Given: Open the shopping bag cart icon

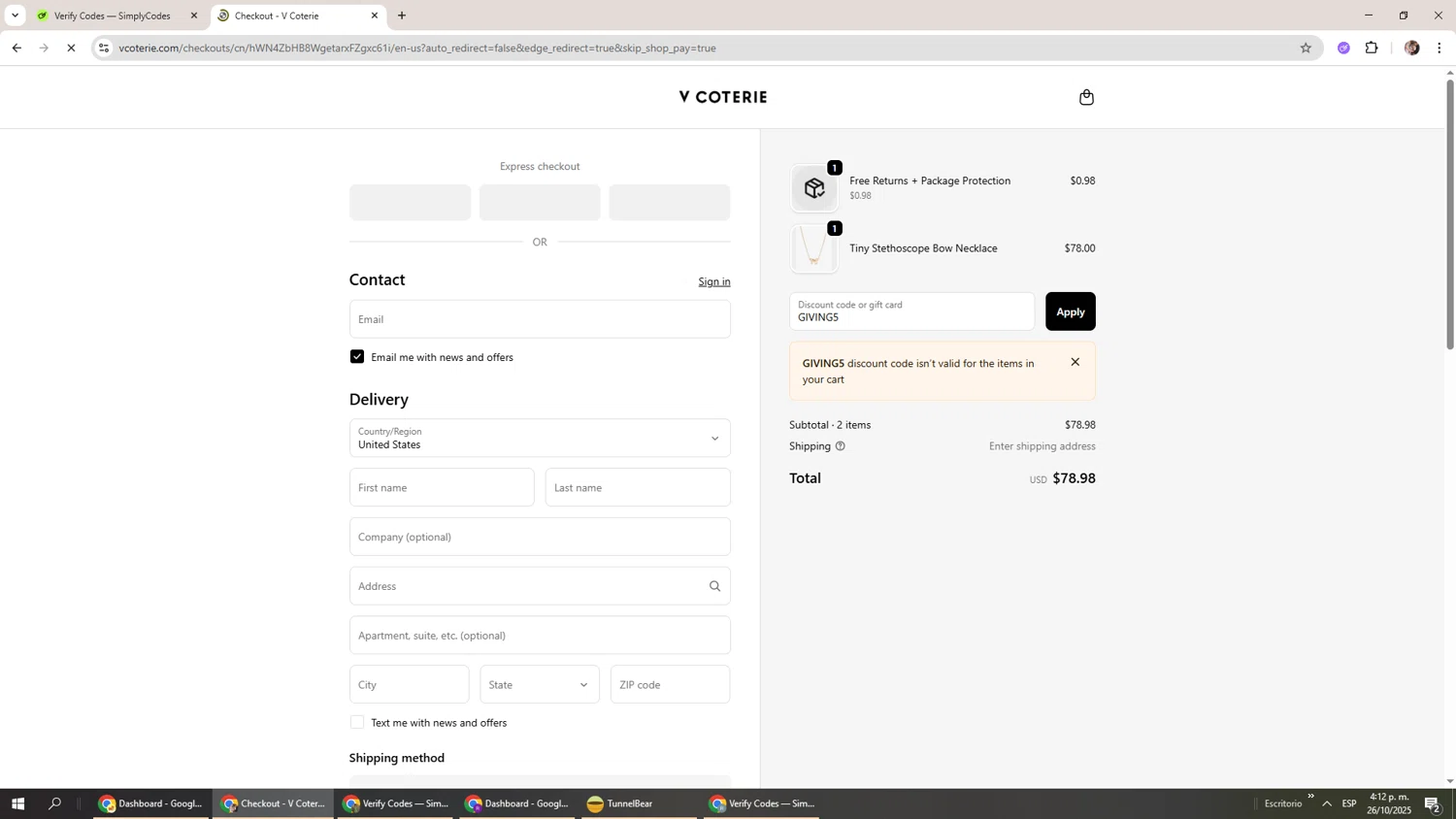Looking at the screenshot, I should 1086,97.
